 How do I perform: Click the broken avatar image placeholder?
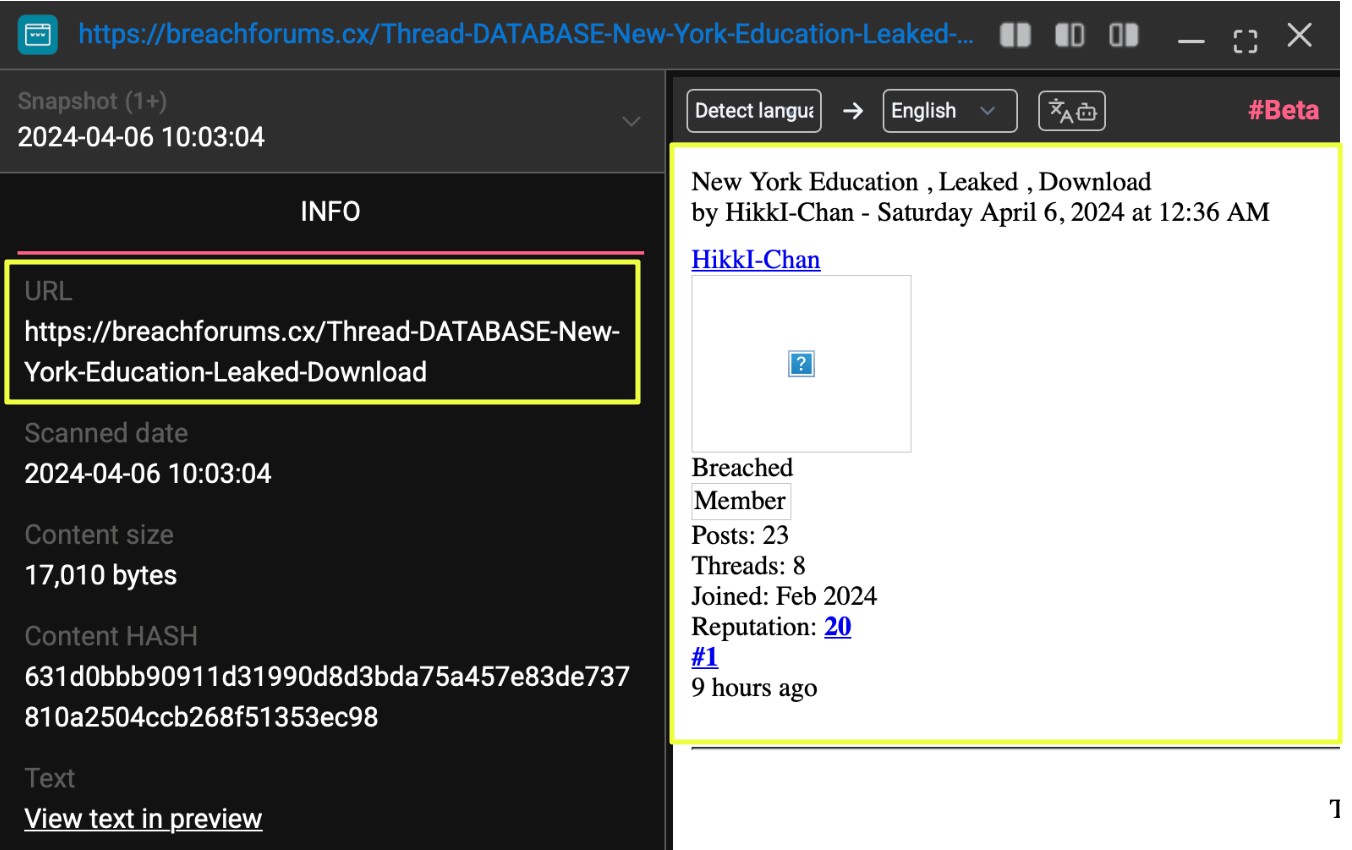click(x=801, y=364)
